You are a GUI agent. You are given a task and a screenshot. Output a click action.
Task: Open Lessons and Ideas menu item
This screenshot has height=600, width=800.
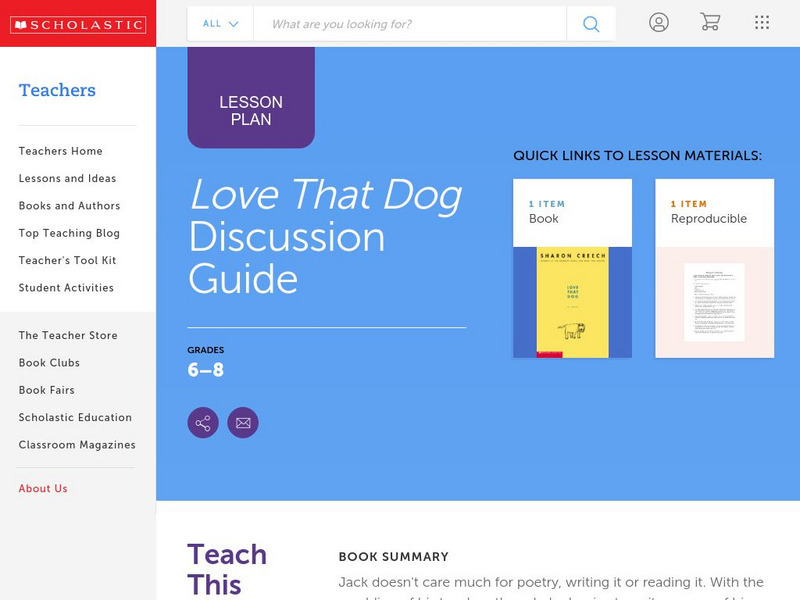pyautogui.click(x=66, y=178)
